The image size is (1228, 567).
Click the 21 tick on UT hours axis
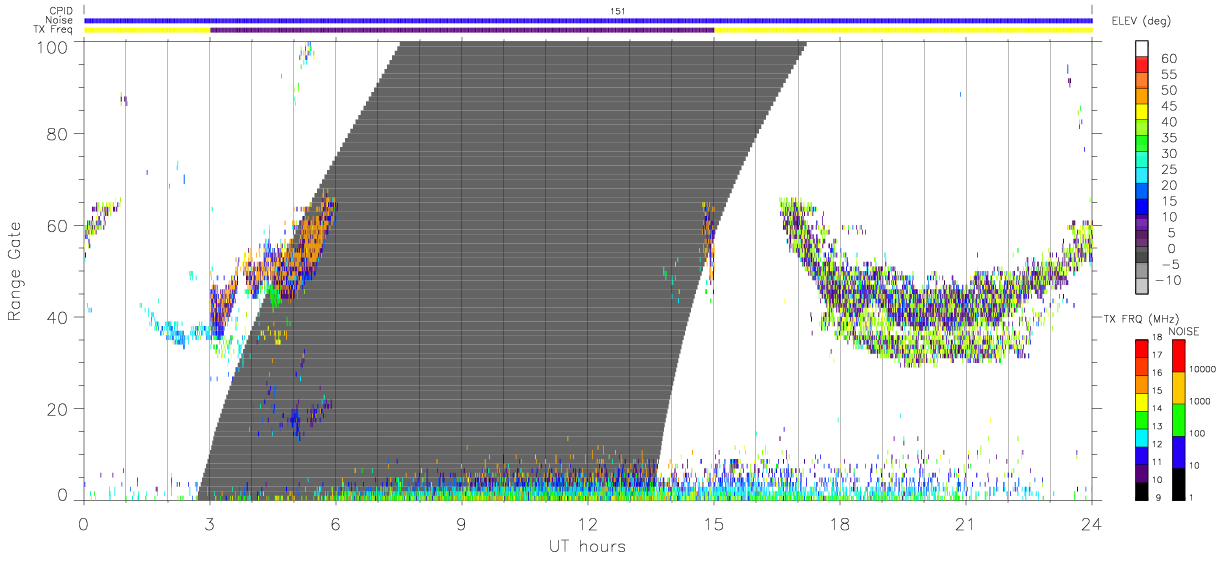966,523
